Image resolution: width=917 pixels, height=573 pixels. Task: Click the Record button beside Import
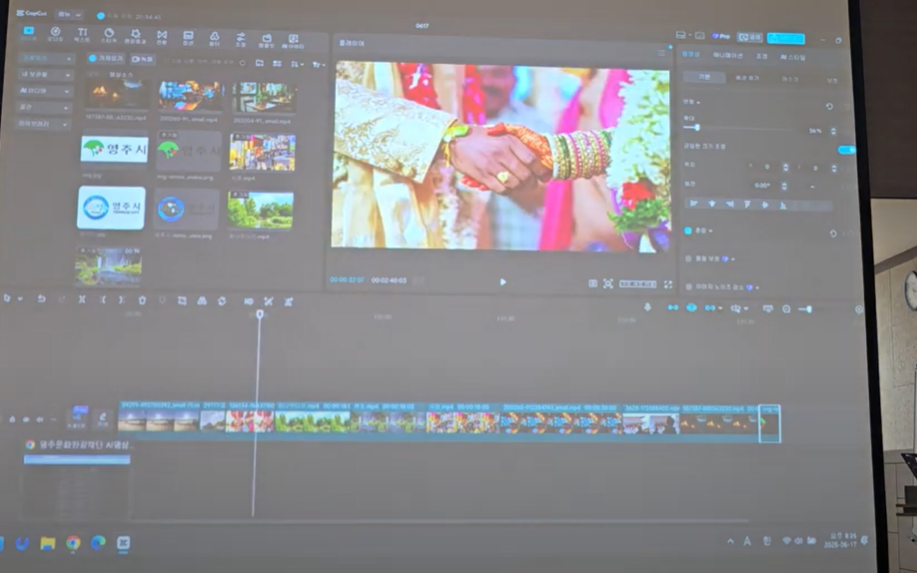point(142,59)
